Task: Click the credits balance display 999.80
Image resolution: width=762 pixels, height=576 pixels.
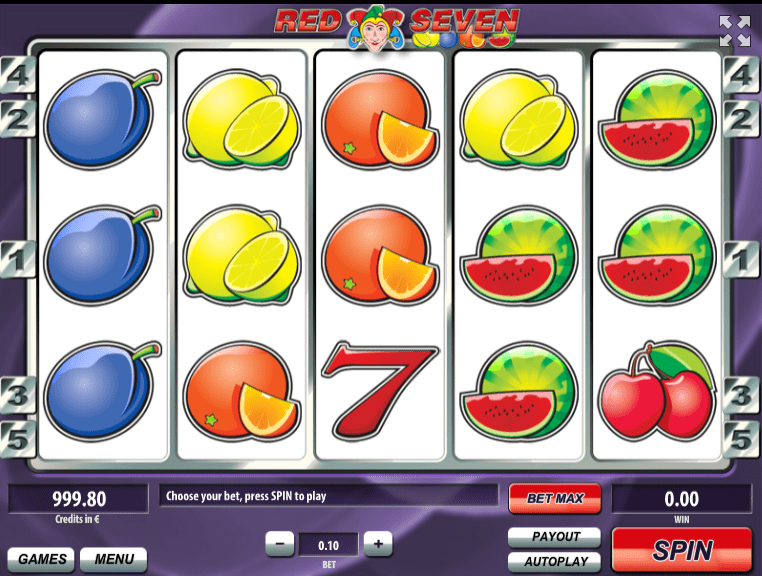Action: pos(79,499)
